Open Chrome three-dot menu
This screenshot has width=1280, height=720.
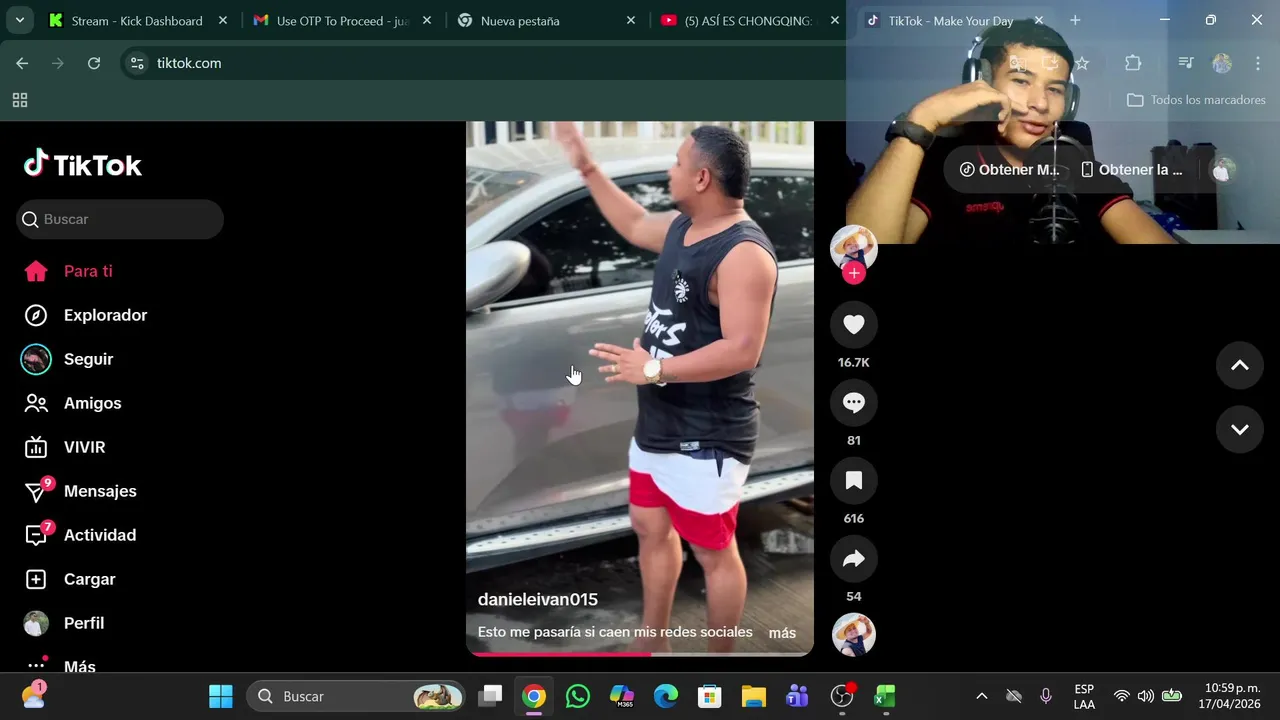click(x=1257, y=63)
